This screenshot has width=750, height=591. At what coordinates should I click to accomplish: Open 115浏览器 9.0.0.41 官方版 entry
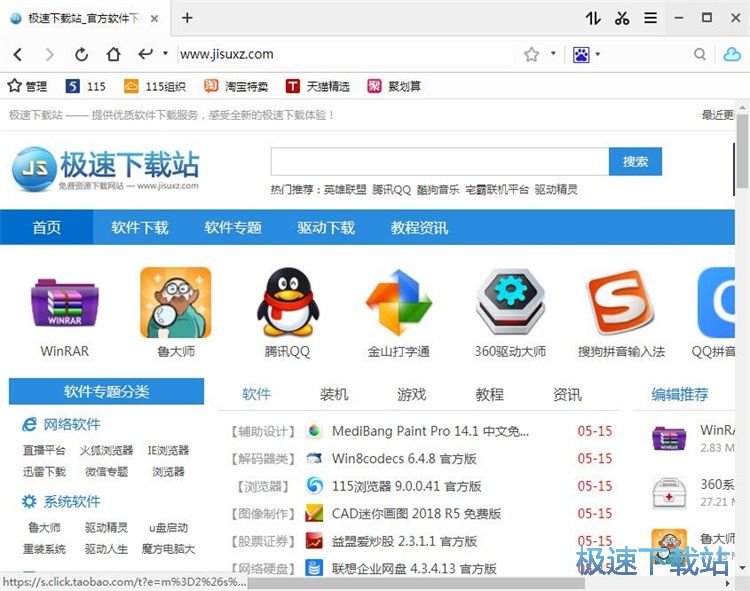pos(406,486)
